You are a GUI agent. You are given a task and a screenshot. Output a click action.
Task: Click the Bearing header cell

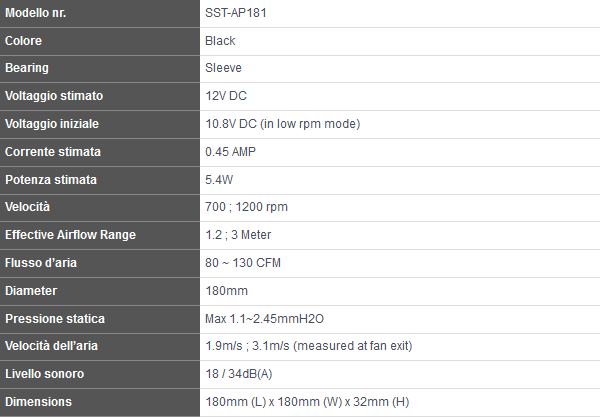99,69
